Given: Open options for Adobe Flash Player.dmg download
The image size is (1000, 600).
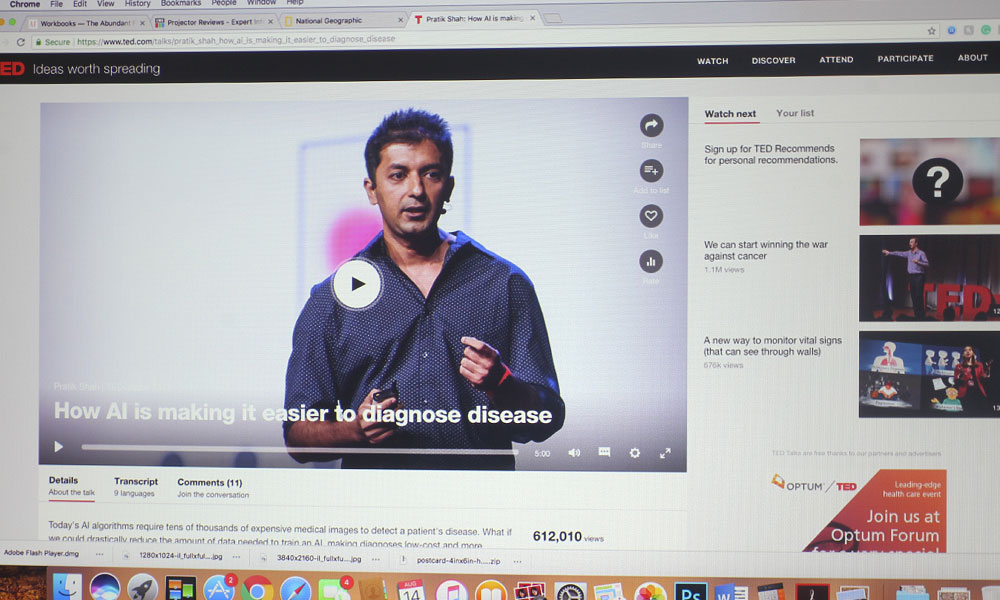Looking at the screenshot, I should pyautogui.click(x=100, y=554).
